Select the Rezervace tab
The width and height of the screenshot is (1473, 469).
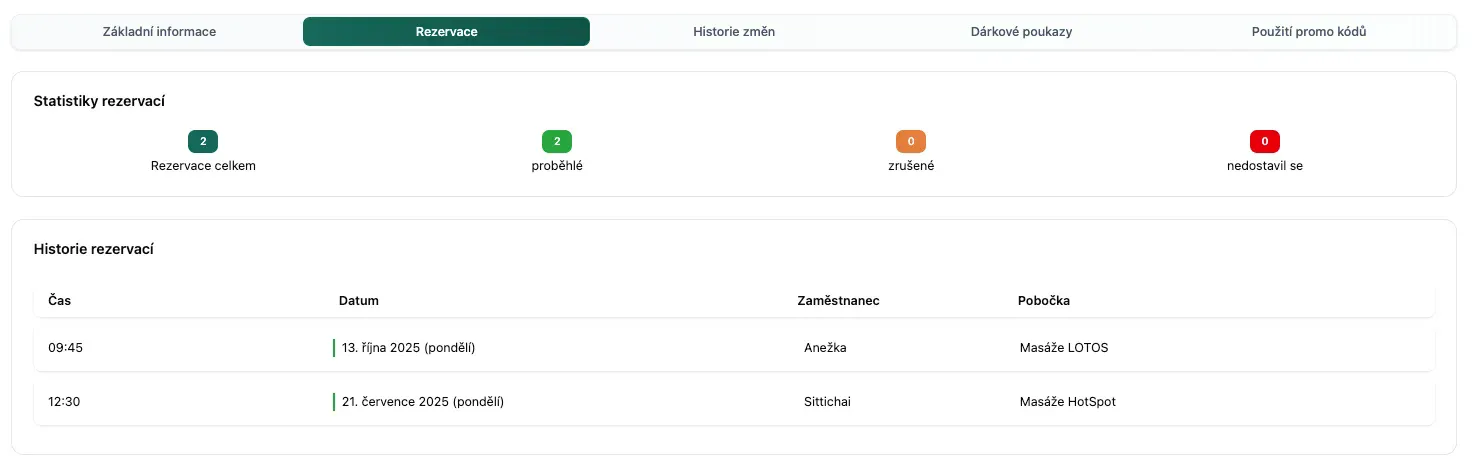(446, 32)
